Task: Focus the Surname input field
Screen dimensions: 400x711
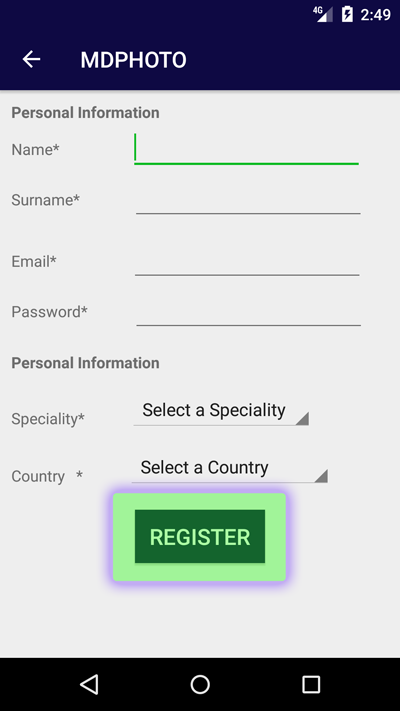Action: (248, 200)
